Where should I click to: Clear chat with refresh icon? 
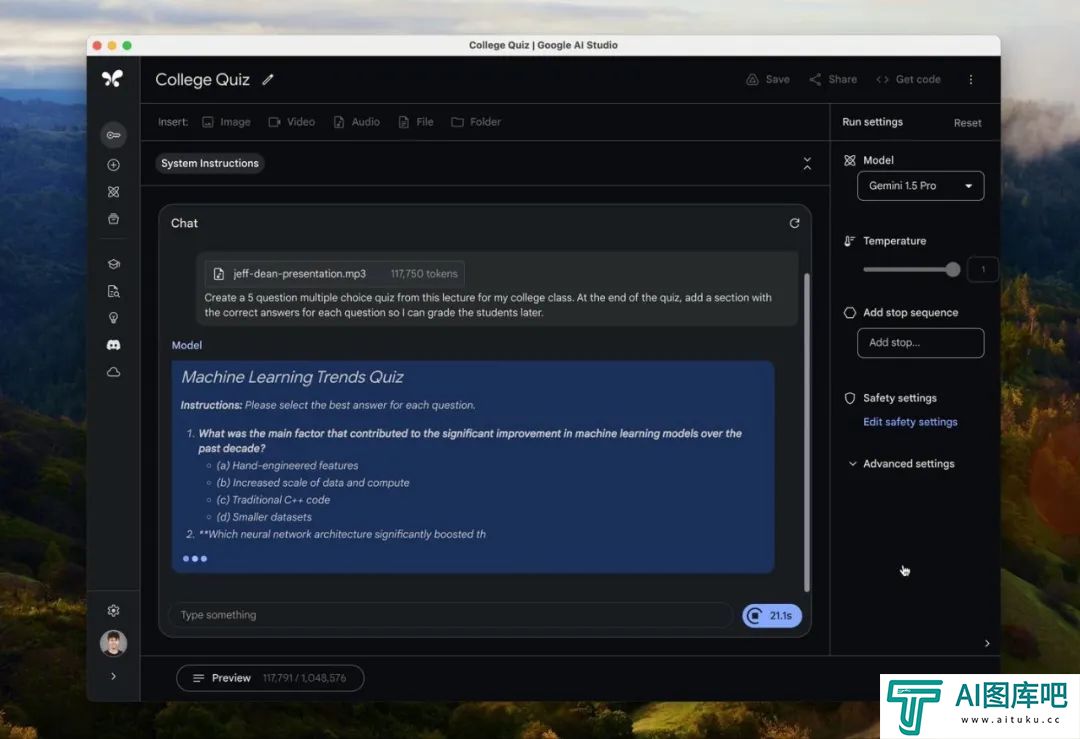click(x=794, y=223)
